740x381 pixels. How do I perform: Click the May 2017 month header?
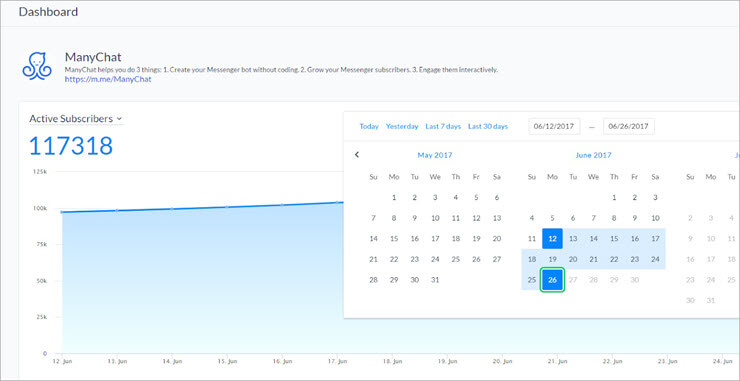[435, 155]
